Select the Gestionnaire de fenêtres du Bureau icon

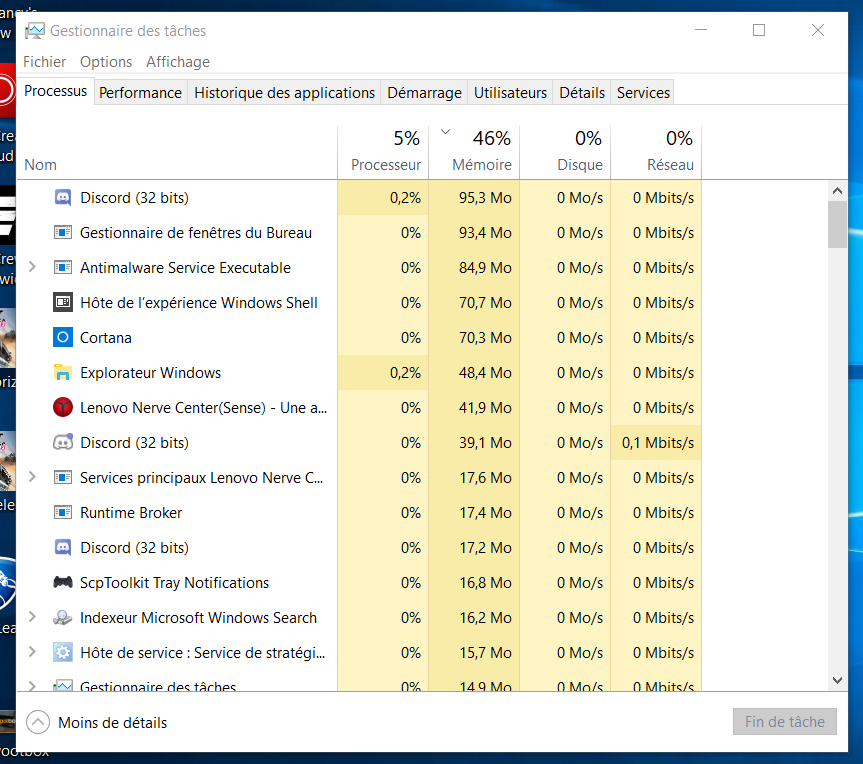[x=63, y=233]
